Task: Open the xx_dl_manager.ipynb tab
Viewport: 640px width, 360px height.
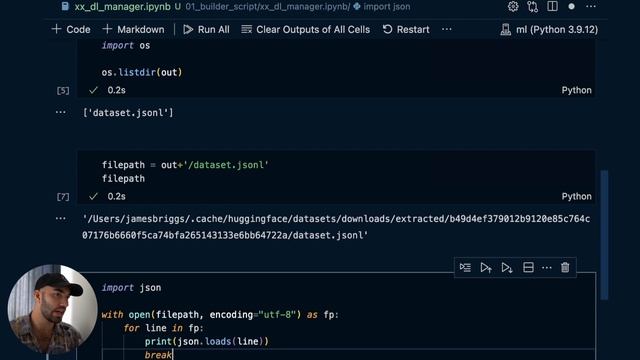Action: [x=121, y=7]
